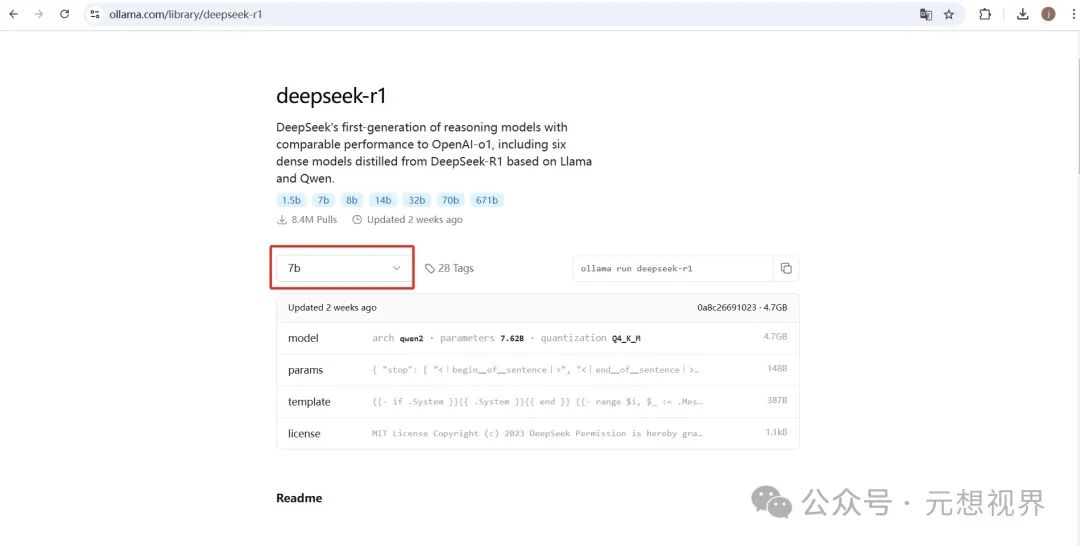Open the params file row
1080x546 pixels.
point(537,370)
